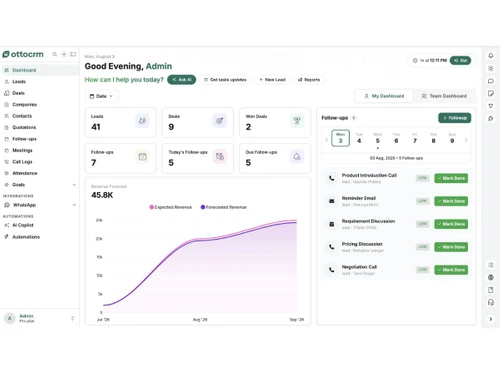Screen dimensions: 500x375
Task: Toggle Forecasted Revenue legend swatch
Action: pyautogui.click(x=203, y=207)
